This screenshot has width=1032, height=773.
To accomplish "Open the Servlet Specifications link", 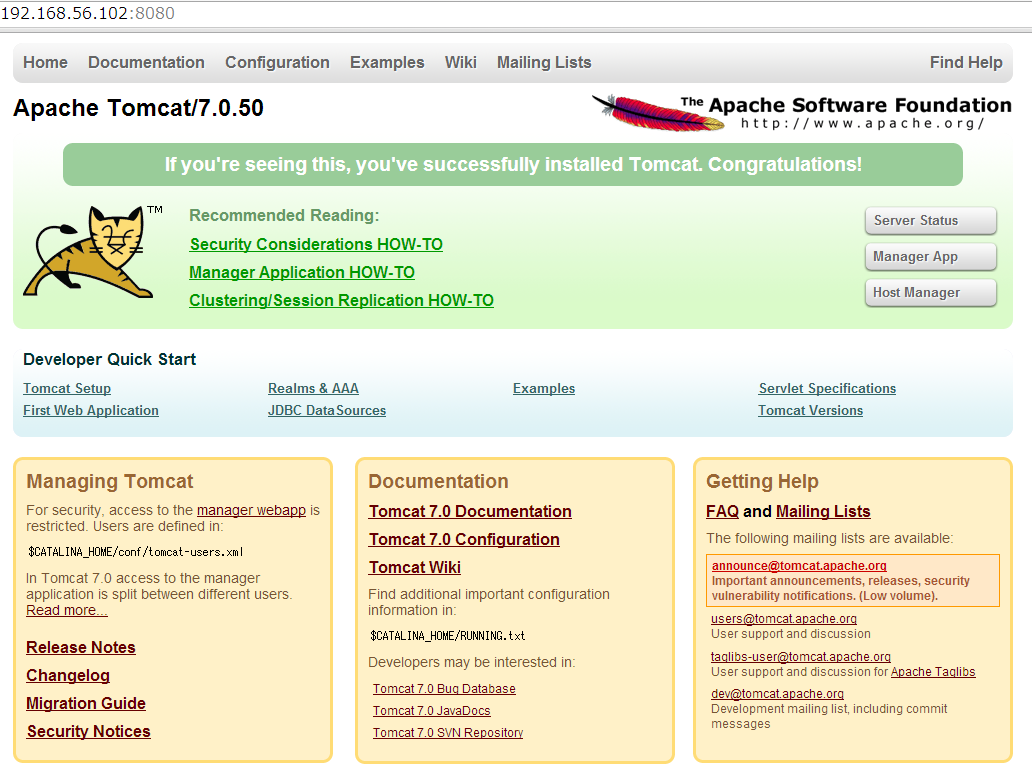I will click(x=827, y=388).
